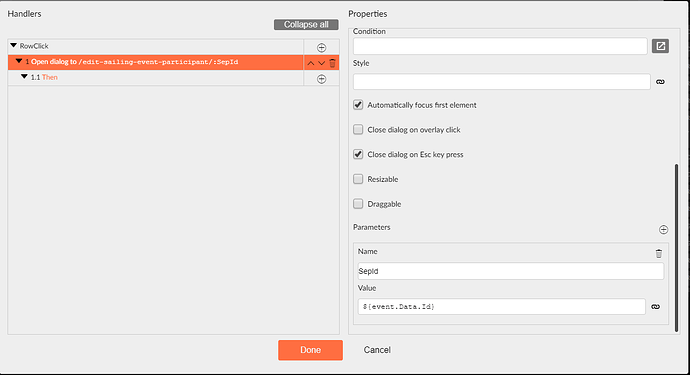Collapse the RowClick tree node

pos(14,45)
